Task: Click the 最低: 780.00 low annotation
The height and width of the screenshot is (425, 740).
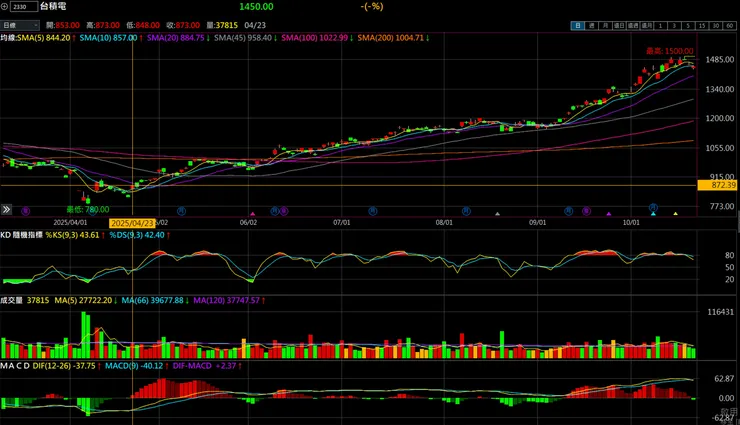Action: [x=88, y=209]
